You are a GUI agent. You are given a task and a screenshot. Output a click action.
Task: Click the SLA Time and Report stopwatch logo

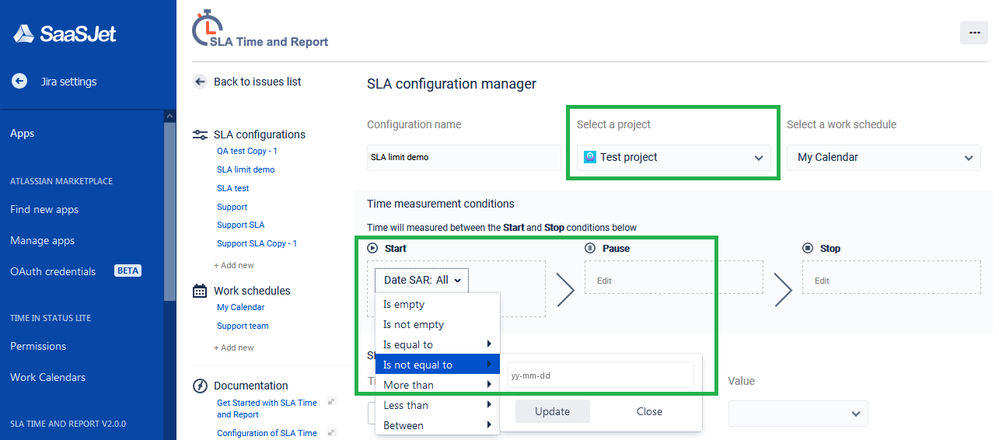pos(260,29)
